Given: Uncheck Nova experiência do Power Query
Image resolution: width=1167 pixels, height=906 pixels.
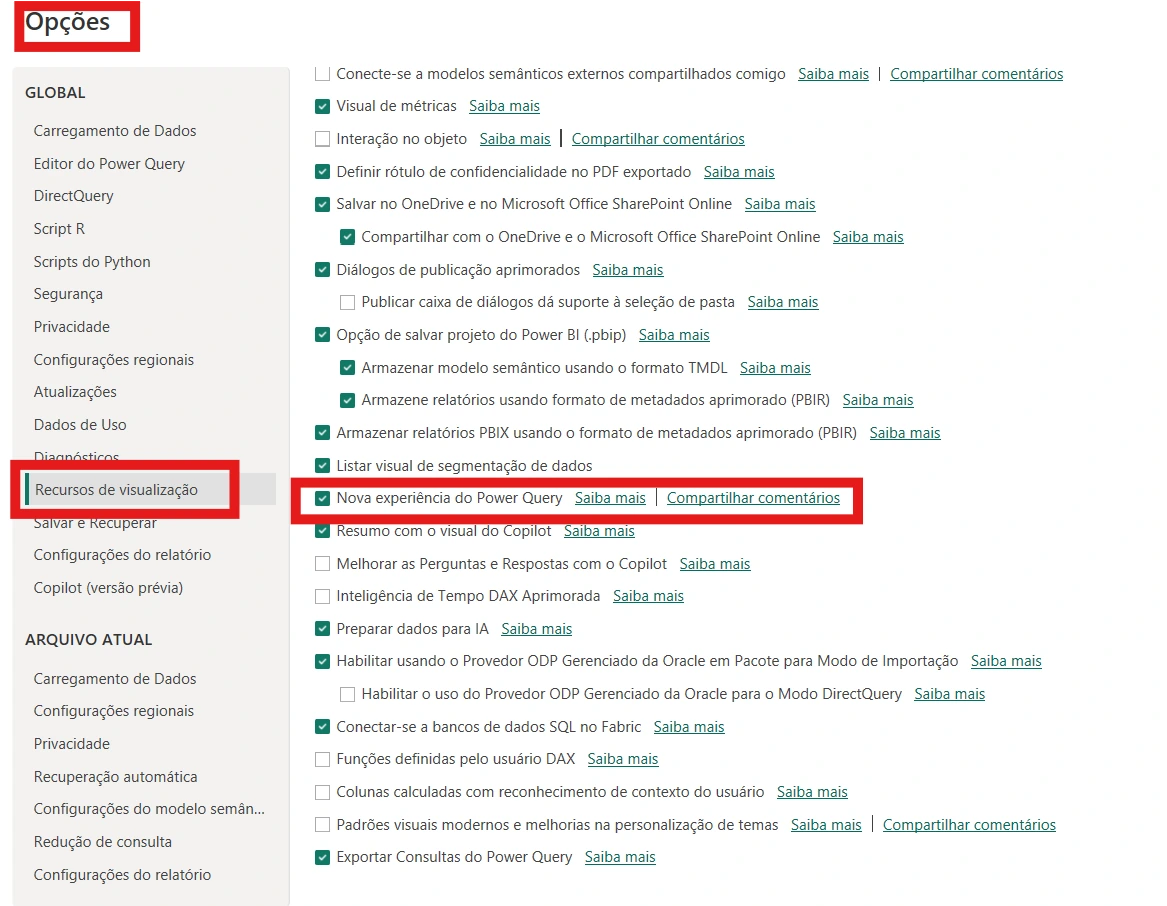Looking at the screenshot, I should [x=322, y=498].
